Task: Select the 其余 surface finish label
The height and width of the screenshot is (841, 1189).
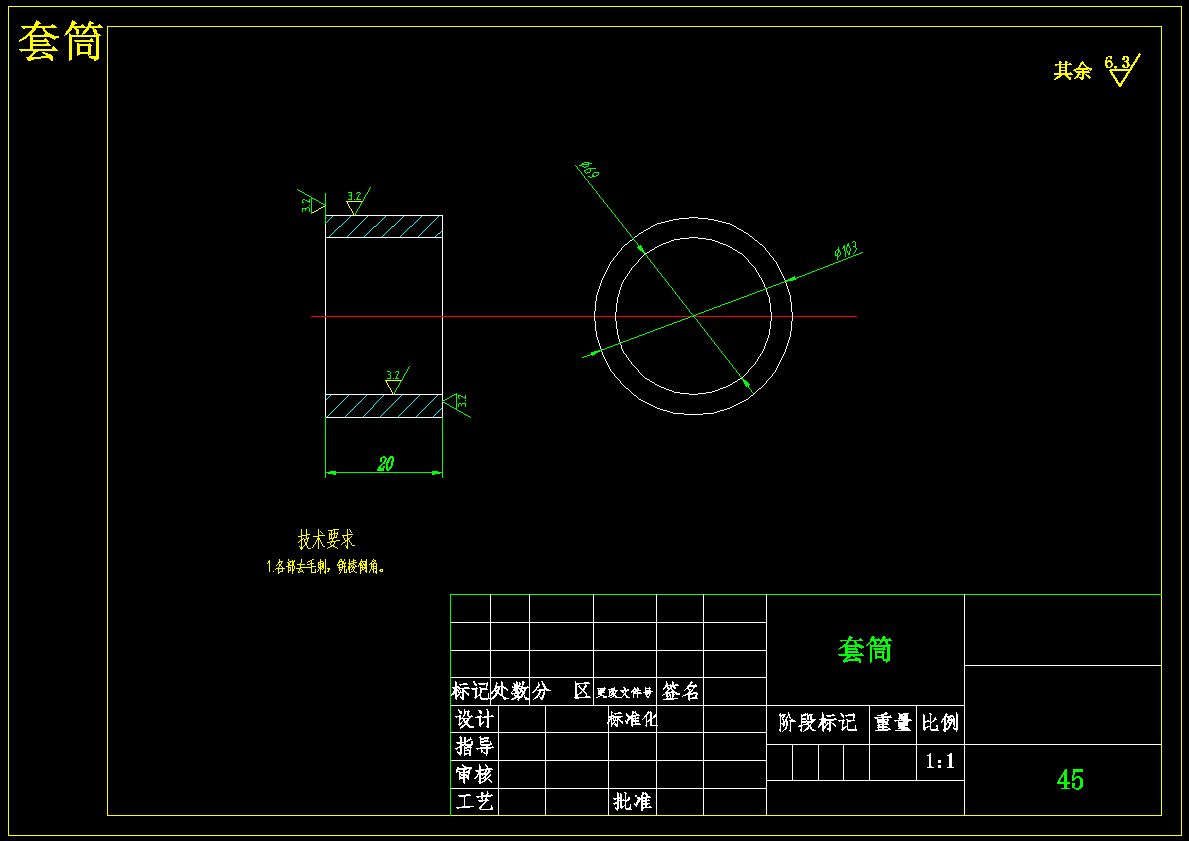Action: 1072,71
